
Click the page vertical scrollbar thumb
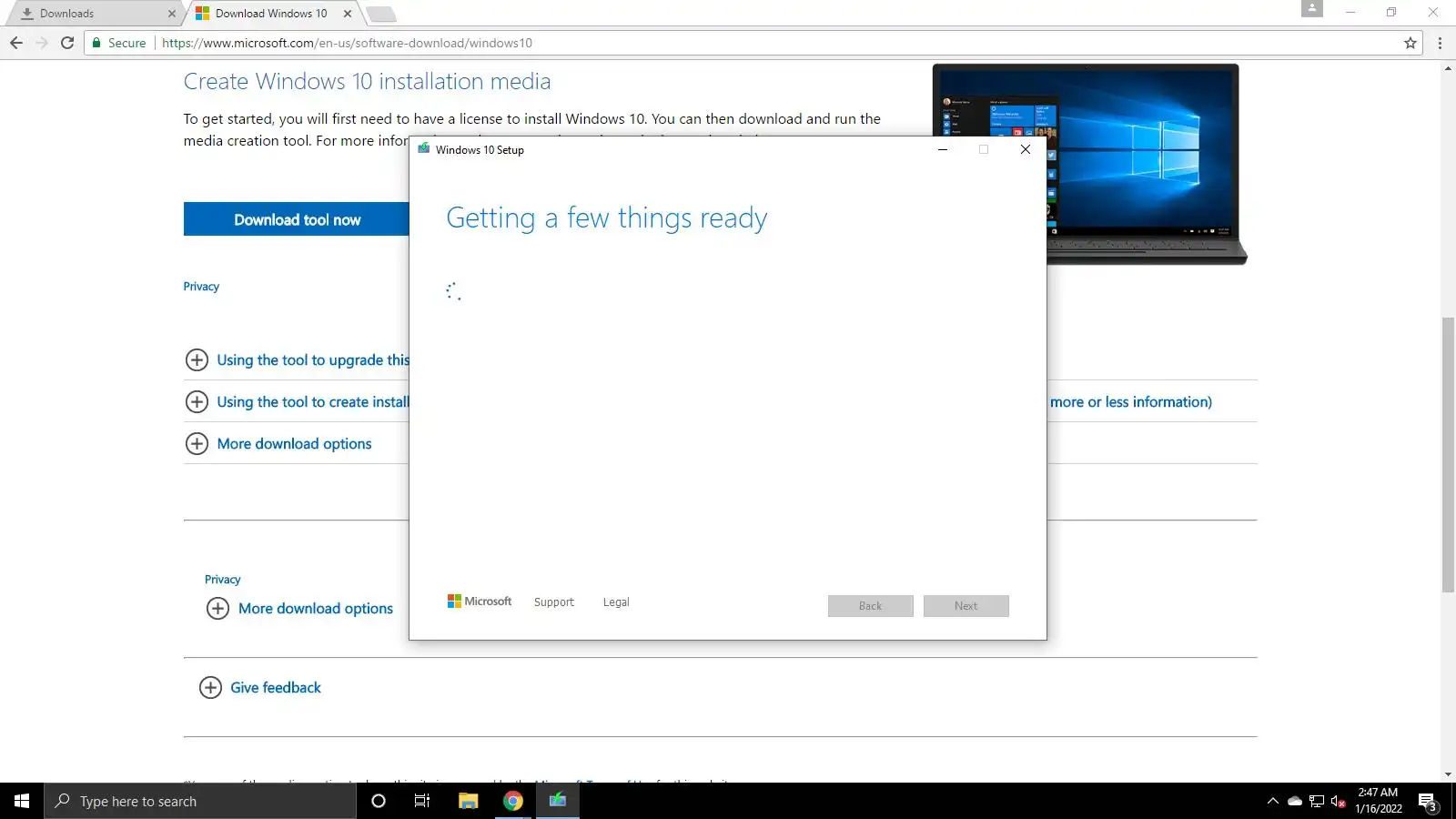tap(1448, 455)
